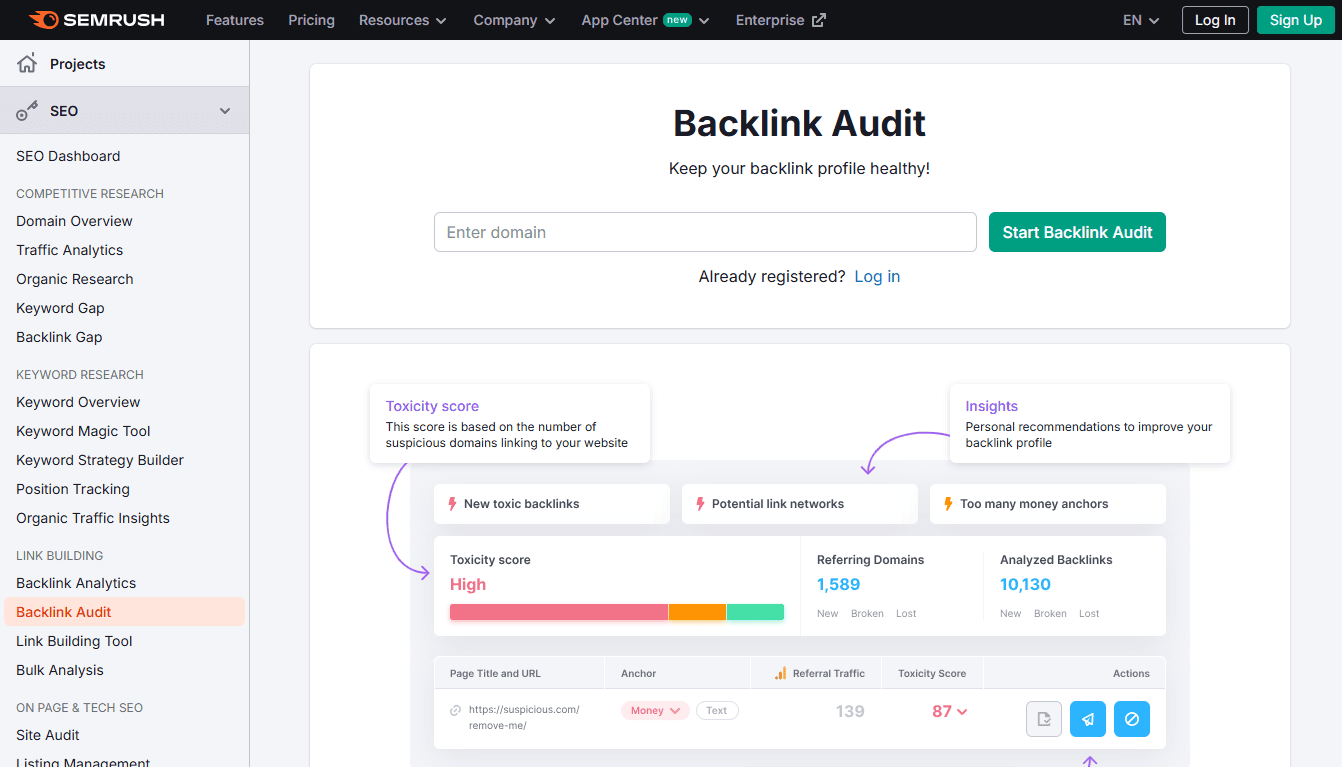Open Backlink Gap in sidebar
Viewport: 1342px width, 767px height.
click(x=59, y=337)
